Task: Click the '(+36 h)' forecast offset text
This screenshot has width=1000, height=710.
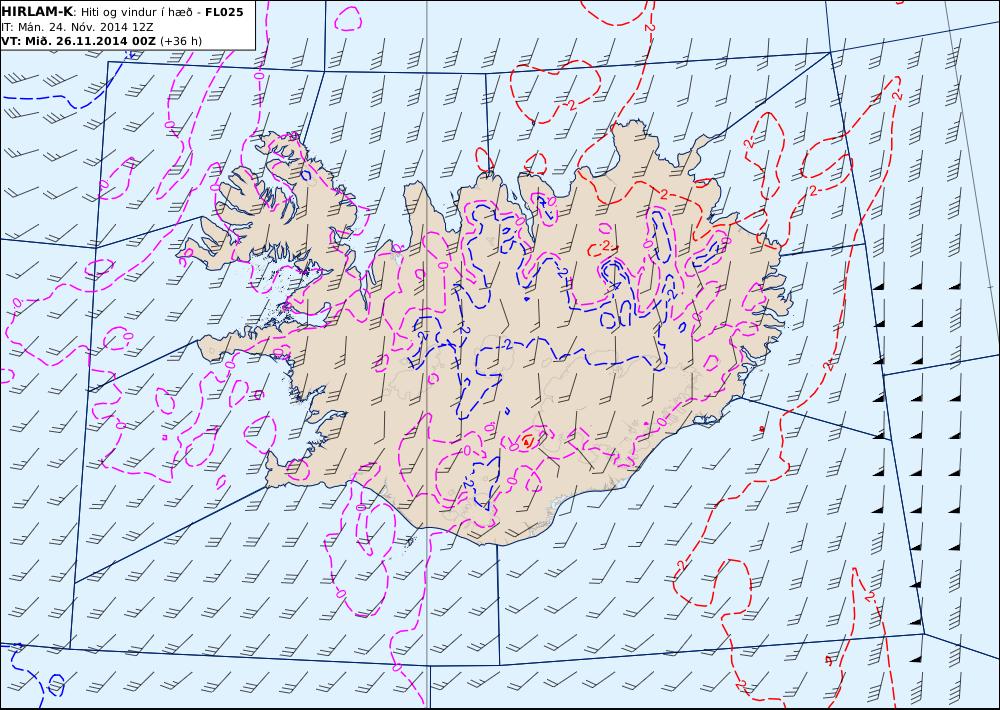Action: click(180, 41)
